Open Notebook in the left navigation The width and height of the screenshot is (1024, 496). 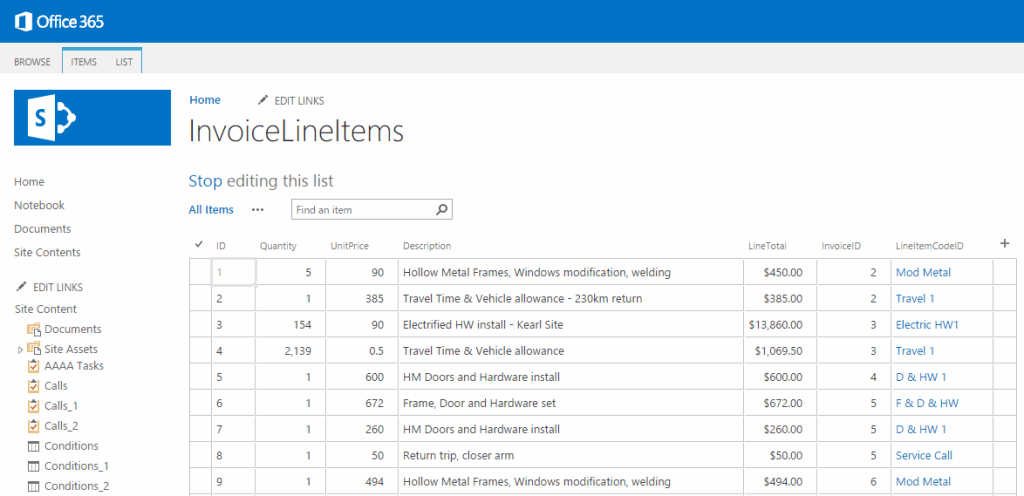coord(39,205)
